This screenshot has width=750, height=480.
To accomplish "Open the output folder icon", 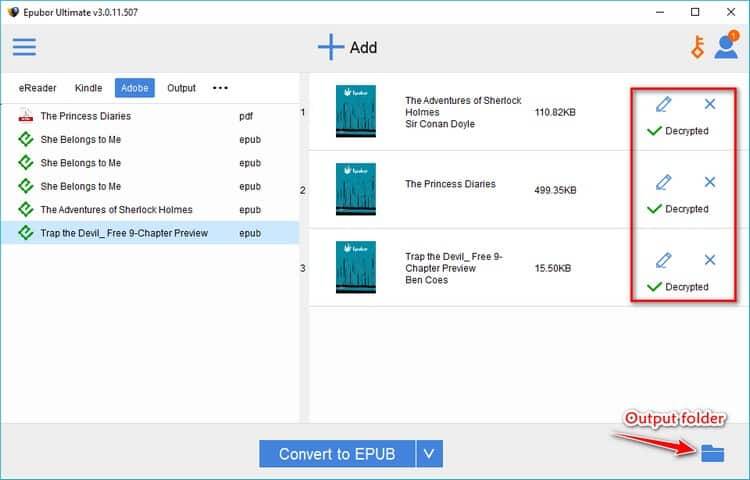I will [713, 453].
